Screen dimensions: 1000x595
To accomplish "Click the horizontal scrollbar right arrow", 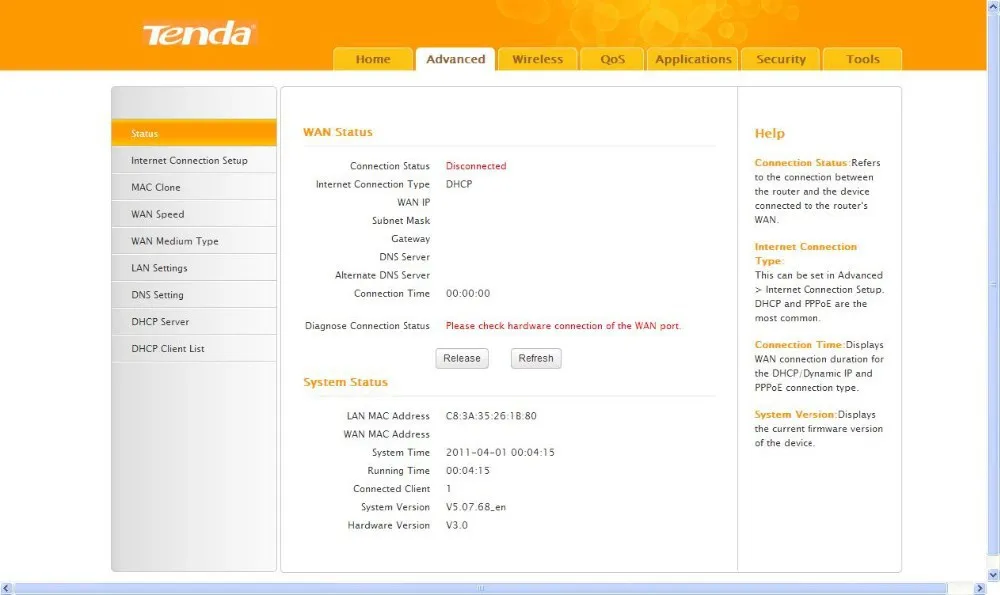I will tap(980, 588).
